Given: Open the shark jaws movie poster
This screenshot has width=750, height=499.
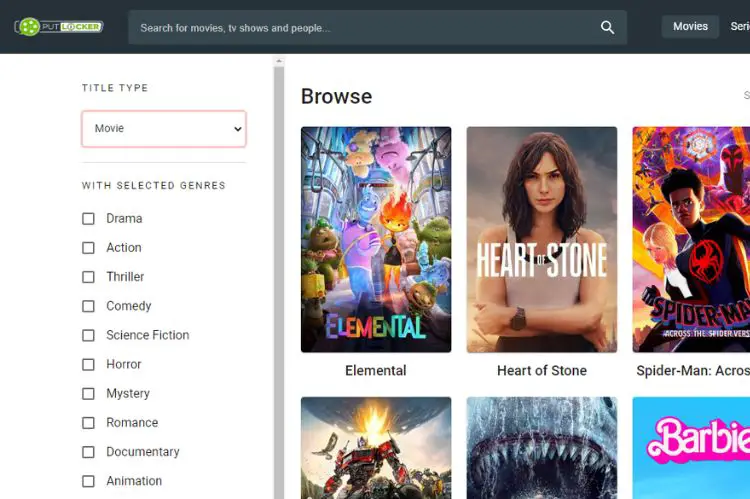Looking at the screenshot, I should (x=542, y=448).
